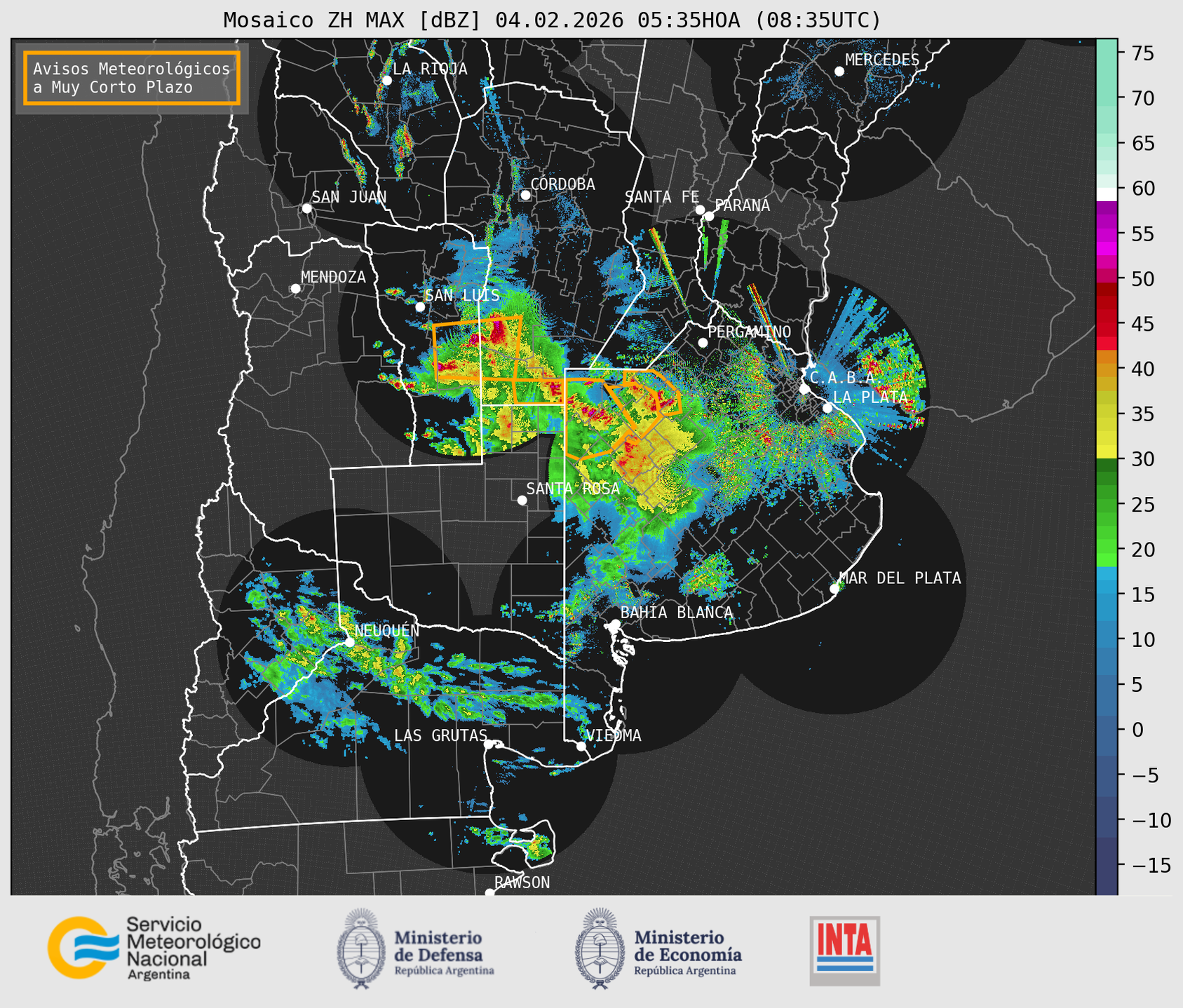Click the Ministerio de Economía emblem
This screenshot has width=1183, height=1008.
coord(600,948)
